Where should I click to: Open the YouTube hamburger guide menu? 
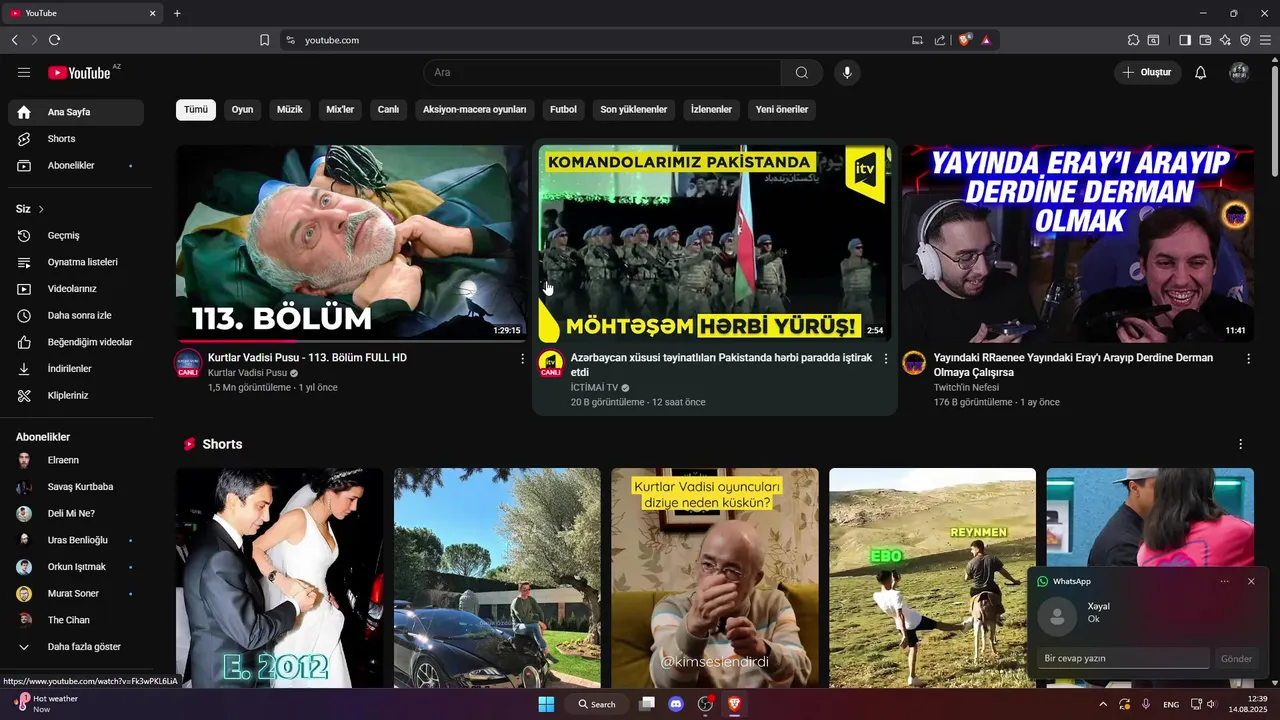(x=24, y=72)
